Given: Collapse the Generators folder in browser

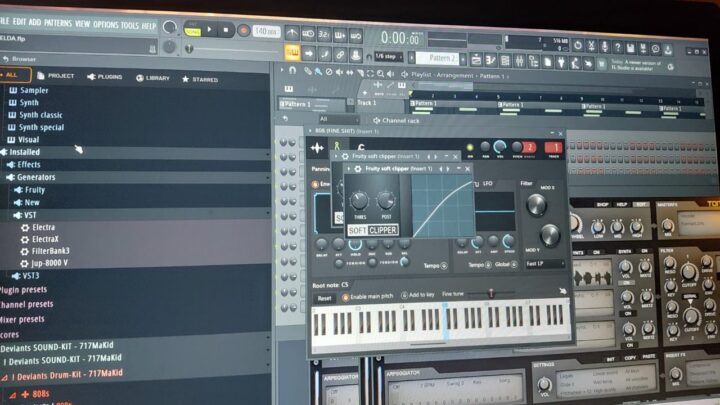Looking at the screenshot, I should point(11,177).
